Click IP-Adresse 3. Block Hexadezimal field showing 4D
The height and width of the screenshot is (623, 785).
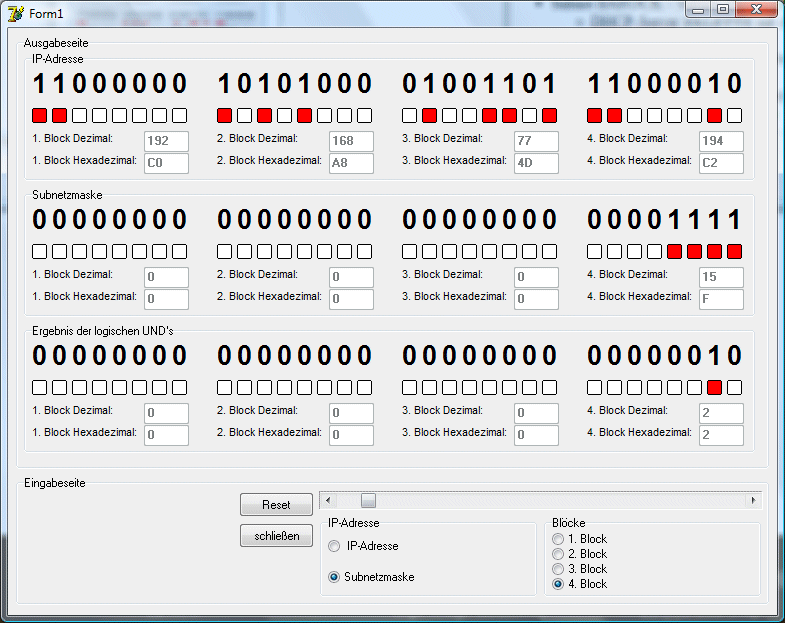pos(536,163)
